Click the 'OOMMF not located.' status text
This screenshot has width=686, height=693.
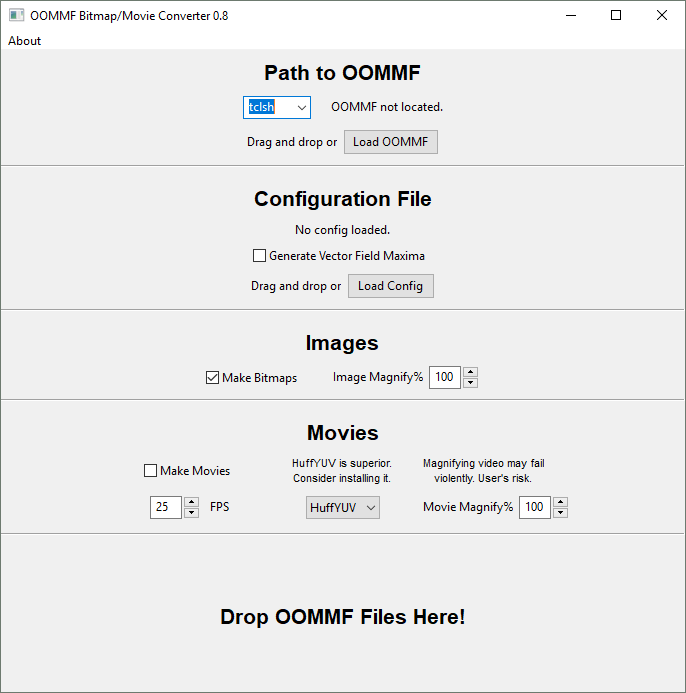pos(387,107)
